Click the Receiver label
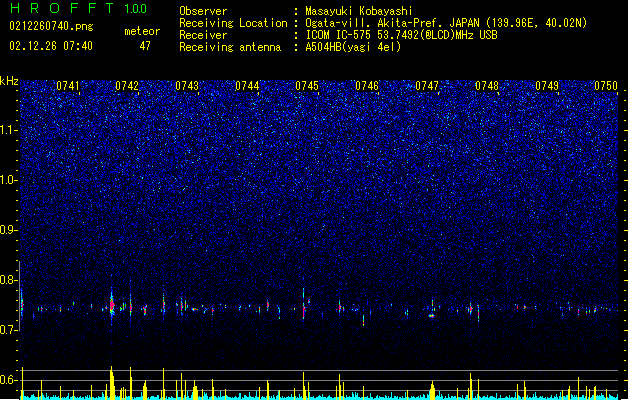629x400 pixels. (203, 35)
